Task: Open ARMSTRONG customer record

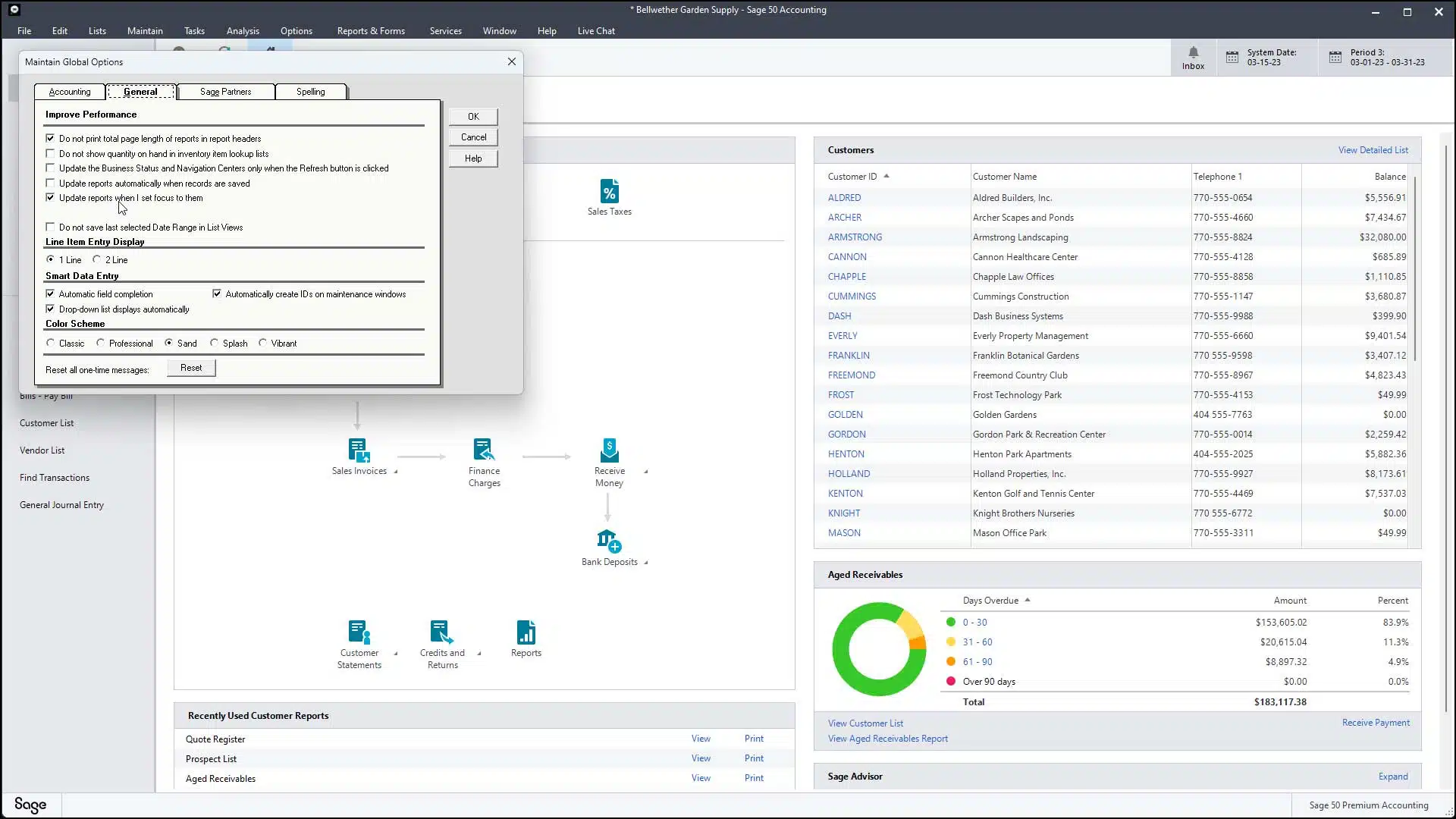Action: coord(855,237)
